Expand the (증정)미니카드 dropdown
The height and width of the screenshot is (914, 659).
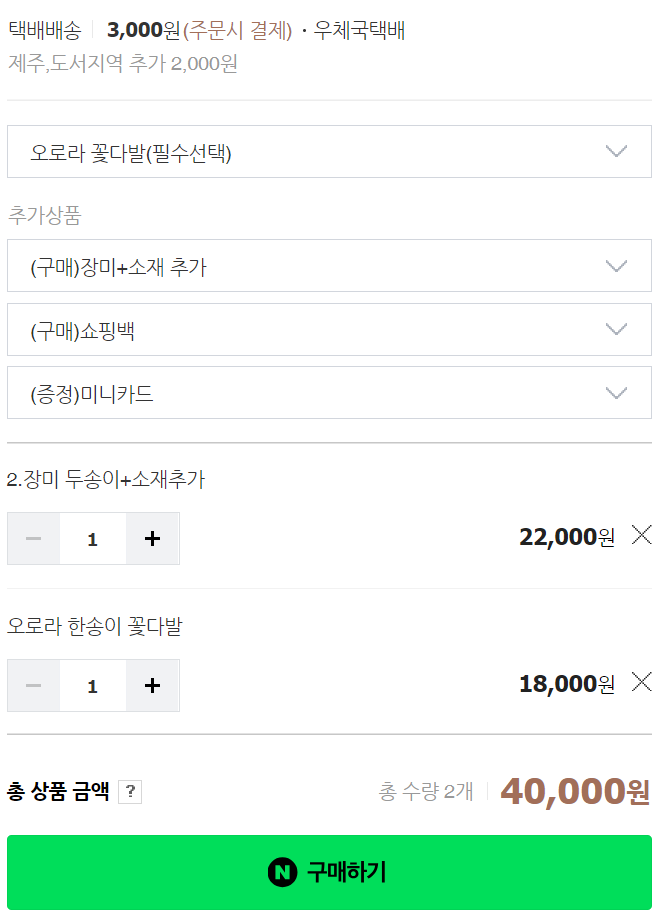click(x=329, y=393)
